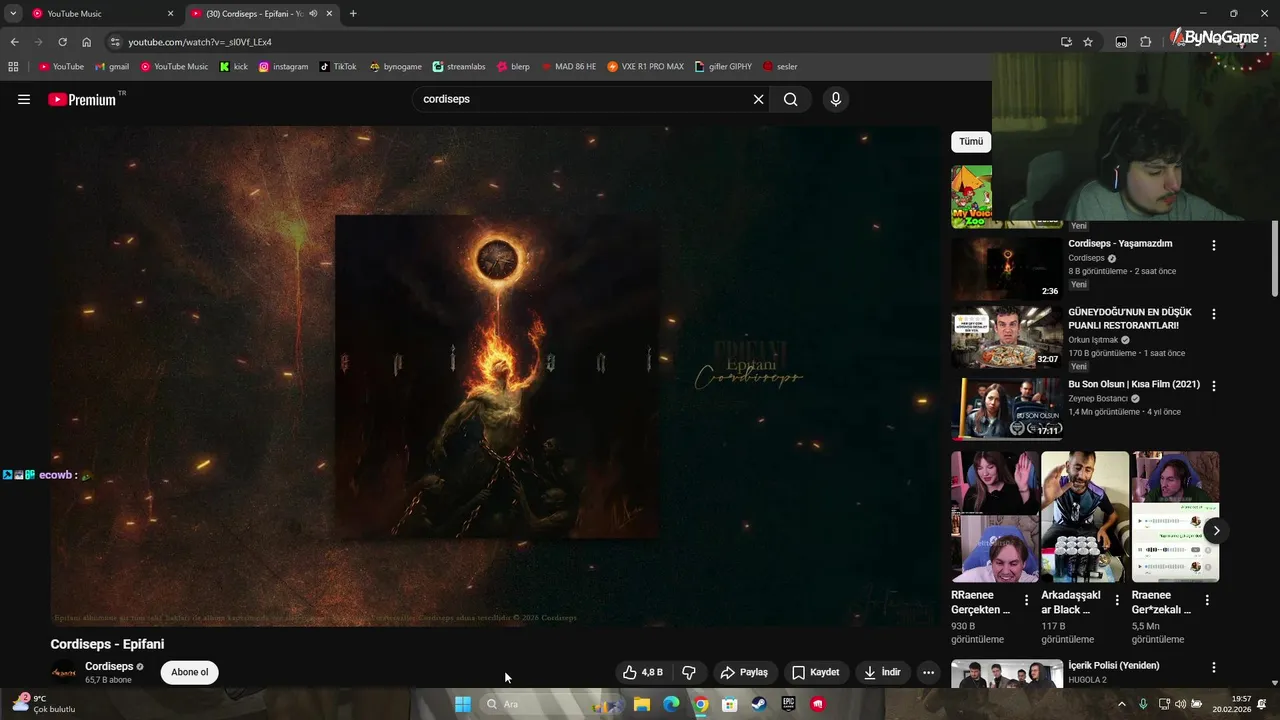Open the VXE R1 PRO MAX bookmark

(x=645, y=67)
